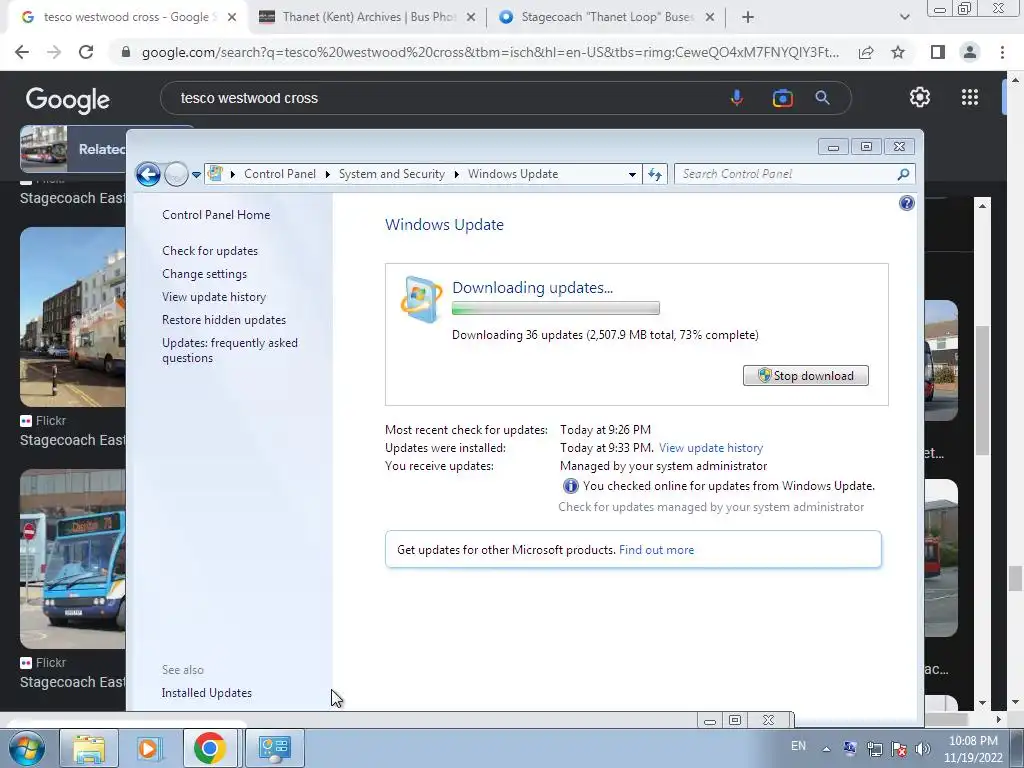The height and width of the screenshot is (768, 1024).
Task: Click the Windows Update shield icon
Action: click(420, 300)
